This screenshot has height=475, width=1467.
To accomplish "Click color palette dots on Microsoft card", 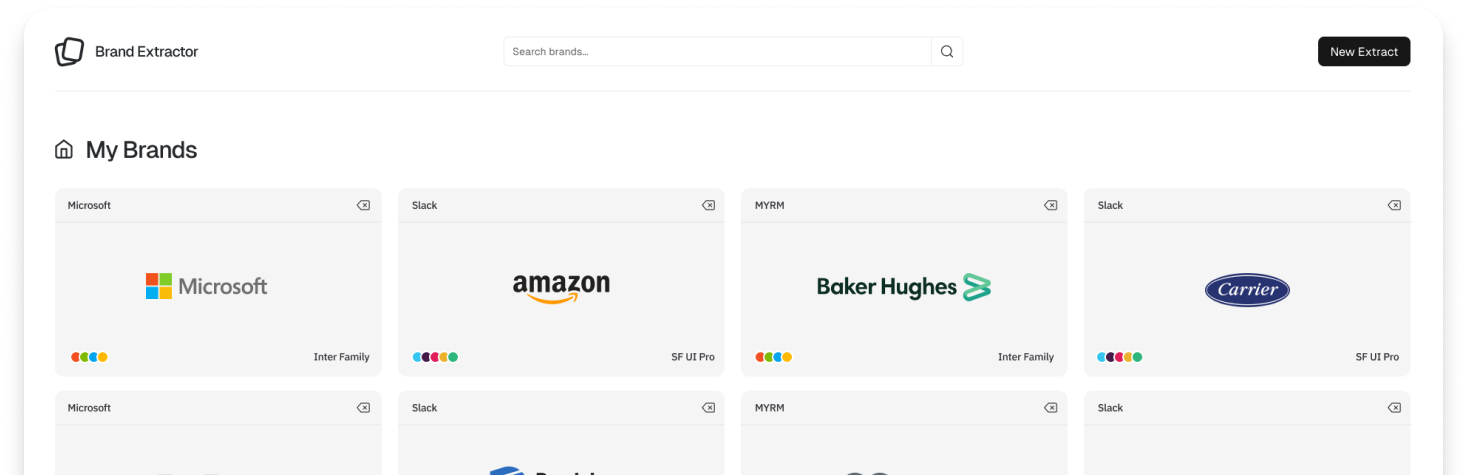I will tap(89, 357).
